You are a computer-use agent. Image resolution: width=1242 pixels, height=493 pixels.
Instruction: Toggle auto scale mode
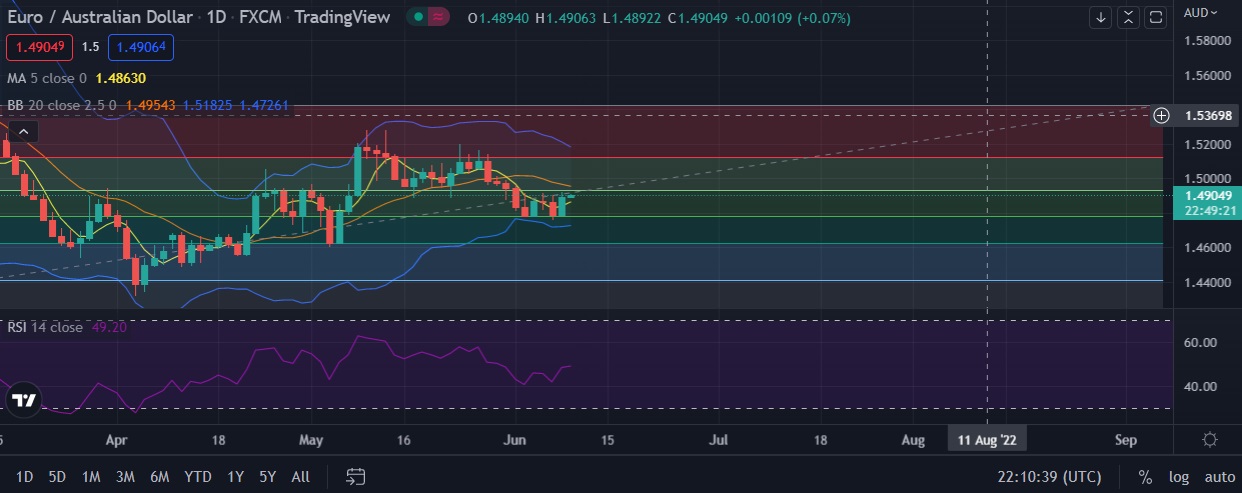[x=1219, y=477]
